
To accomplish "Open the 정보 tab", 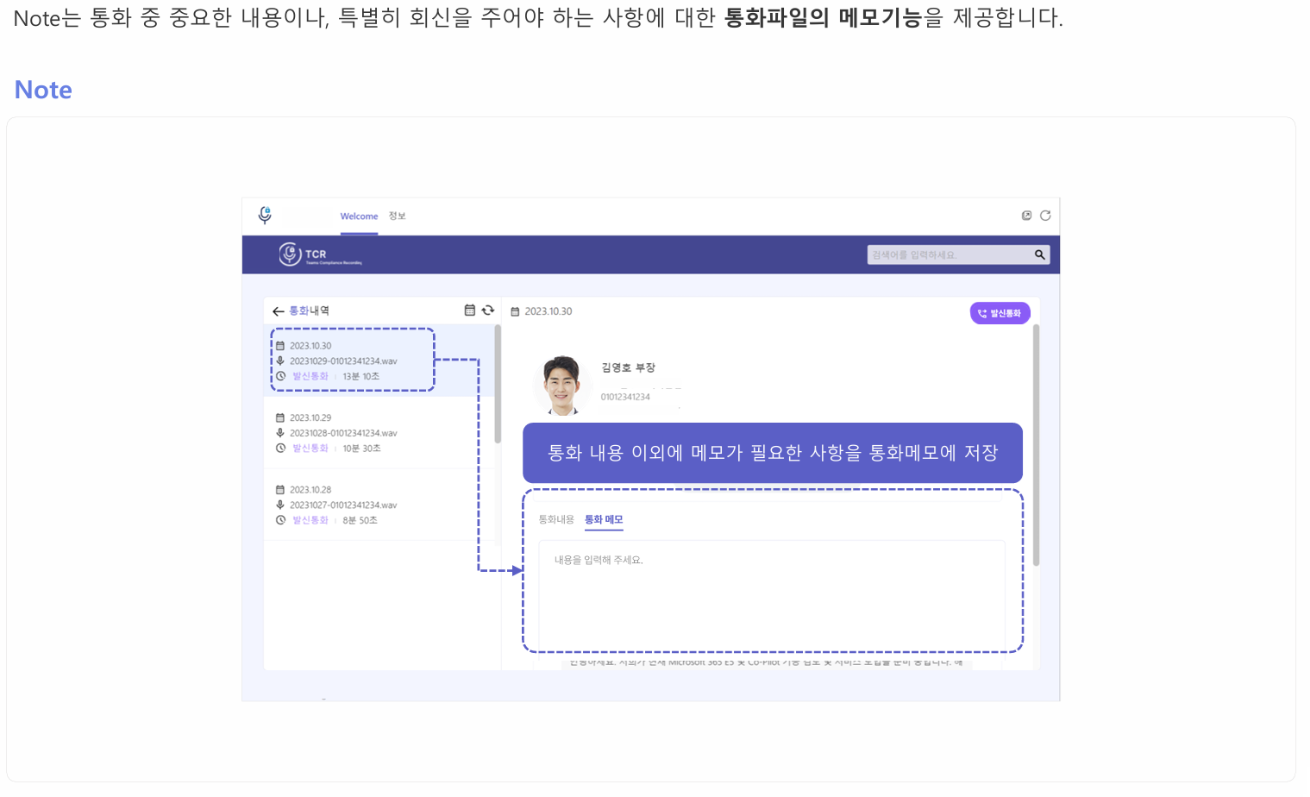I will [x=397, y=216].
